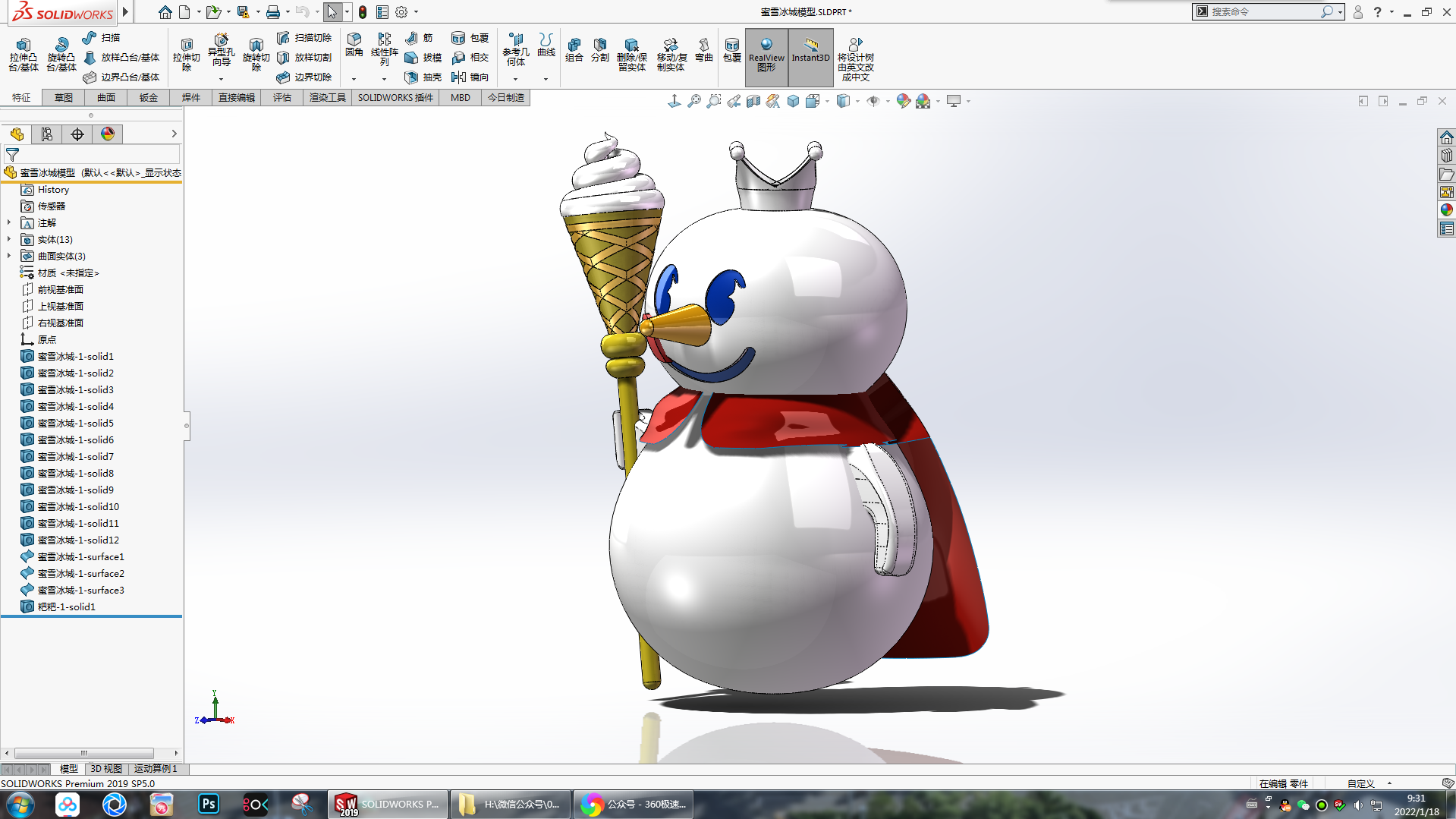
Task: Open the 钣金 sheet metal tab
Action: coord(149,98)
